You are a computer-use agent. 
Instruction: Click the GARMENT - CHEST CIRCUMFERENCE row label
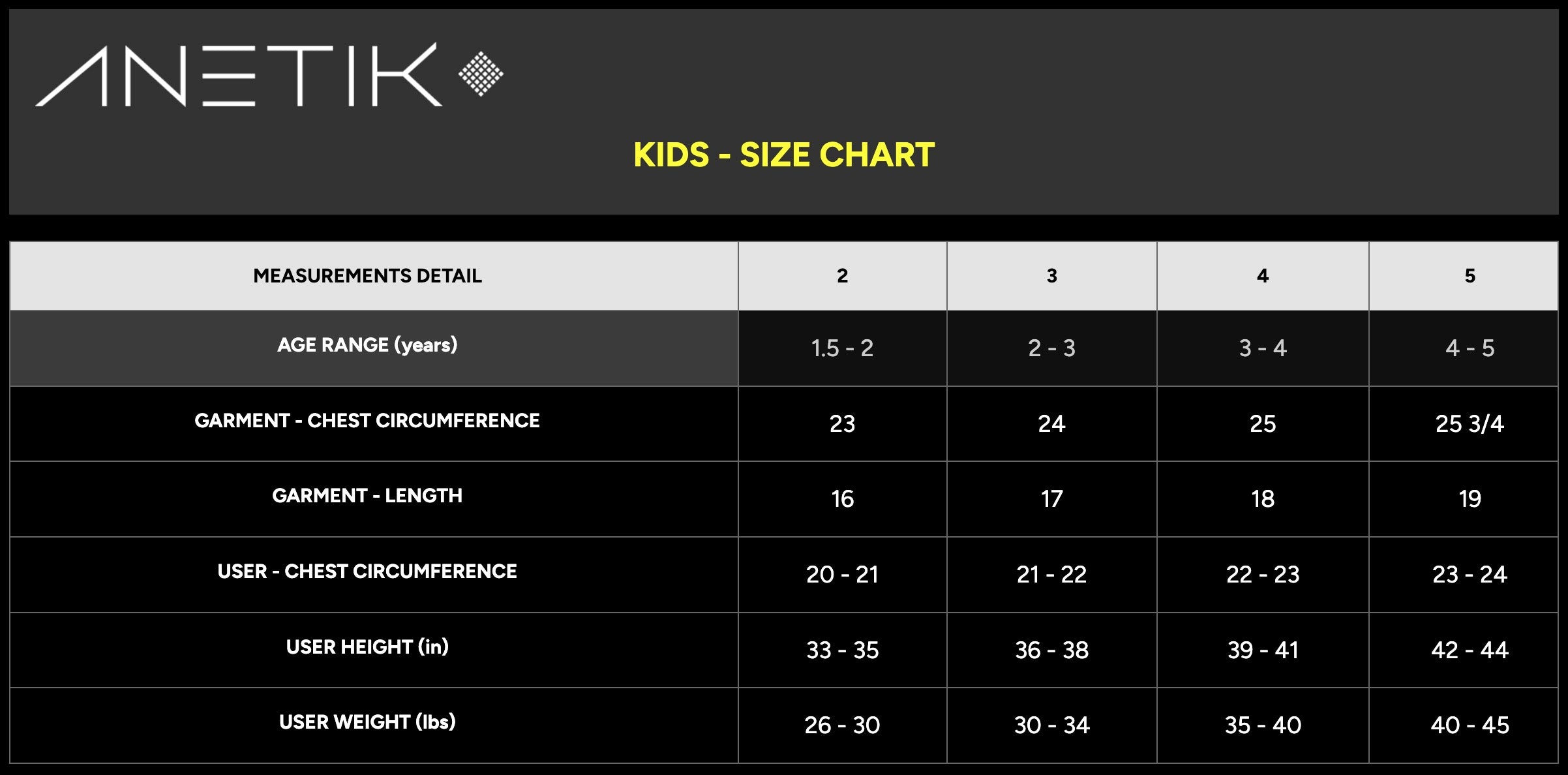pyautogui.click(x=367, y=421)
